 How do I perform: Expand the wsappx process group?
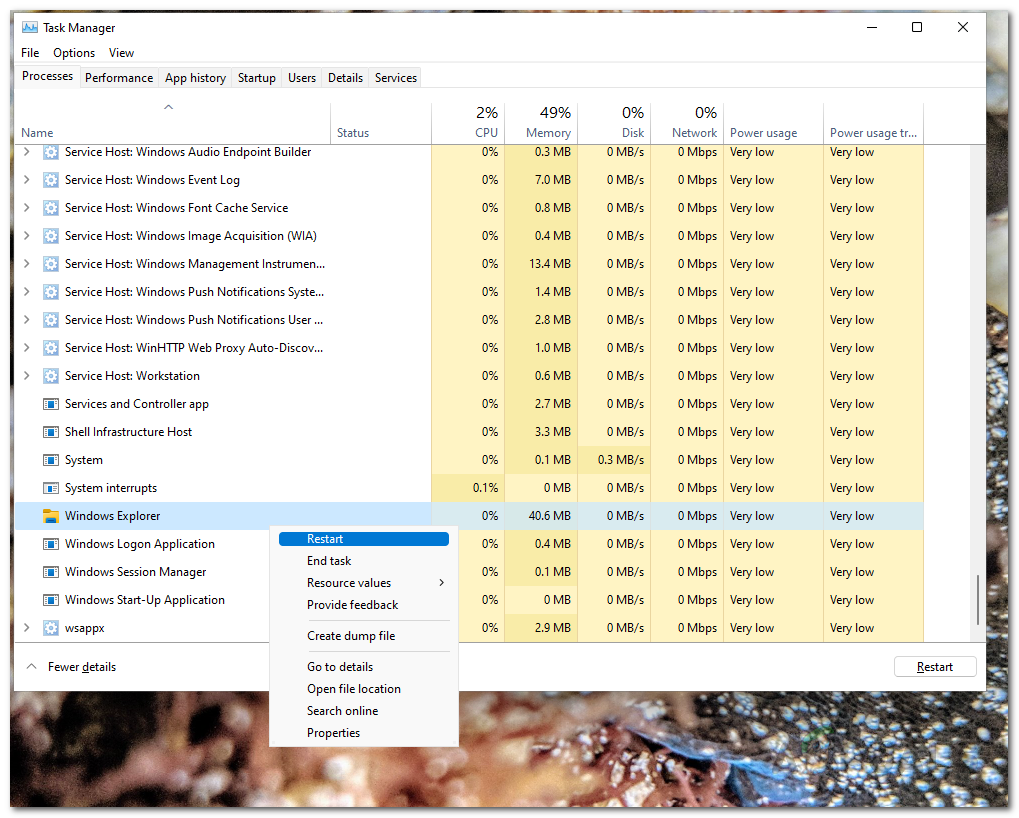pyautogui.click(x=27, y=628)
